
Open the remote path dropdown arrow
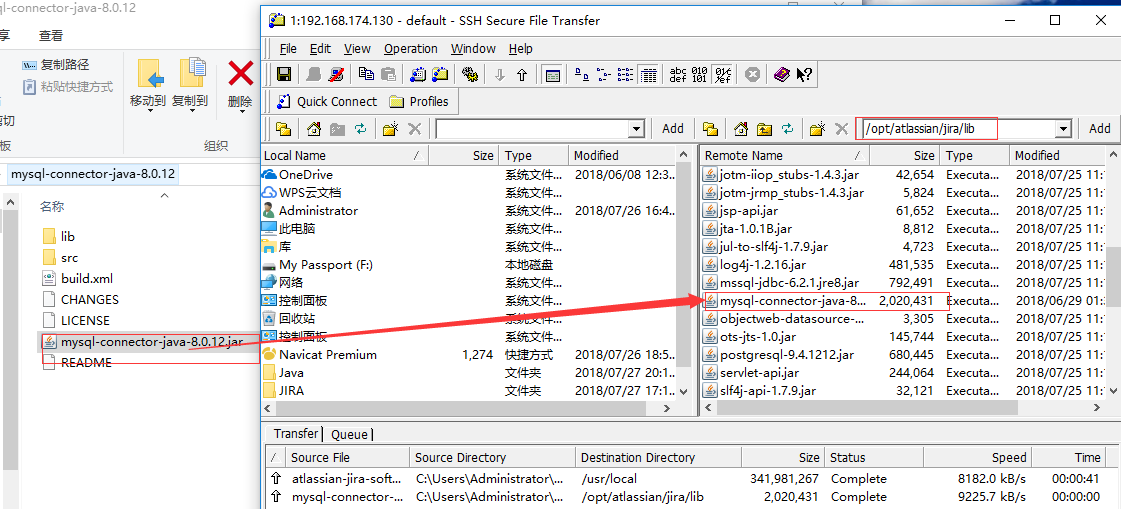[x=1064, y=129]
